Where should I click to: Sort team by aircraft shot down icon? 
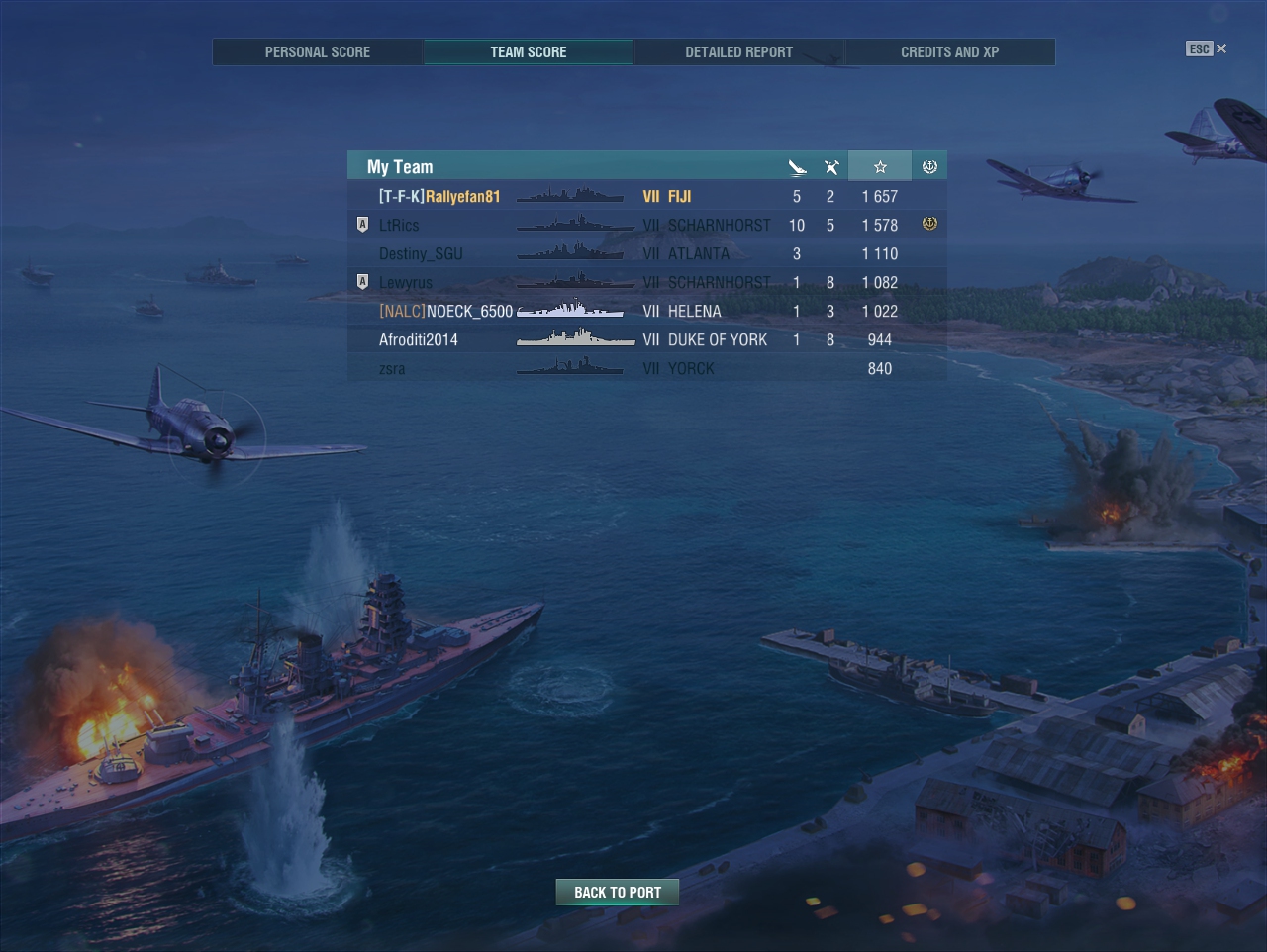tap(831, 166)
